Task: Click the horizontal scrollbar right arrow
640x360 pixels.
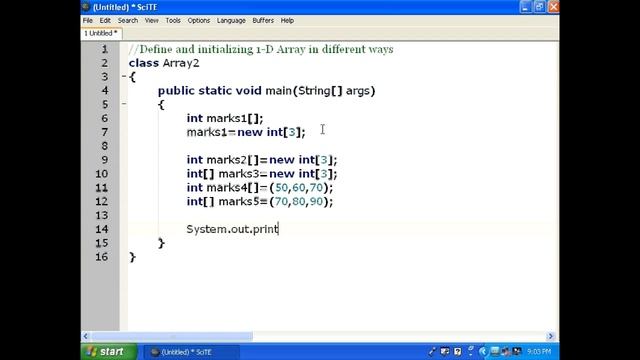Action: (550, 336)
